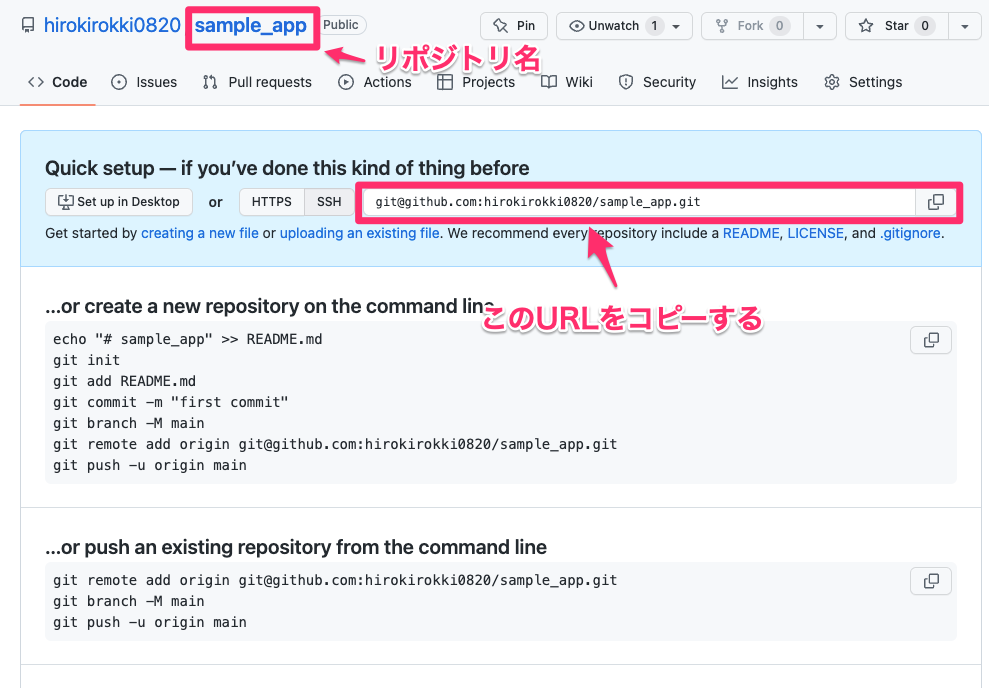
Task: Select the SSH clone URL option
Action: click(329, 202)
